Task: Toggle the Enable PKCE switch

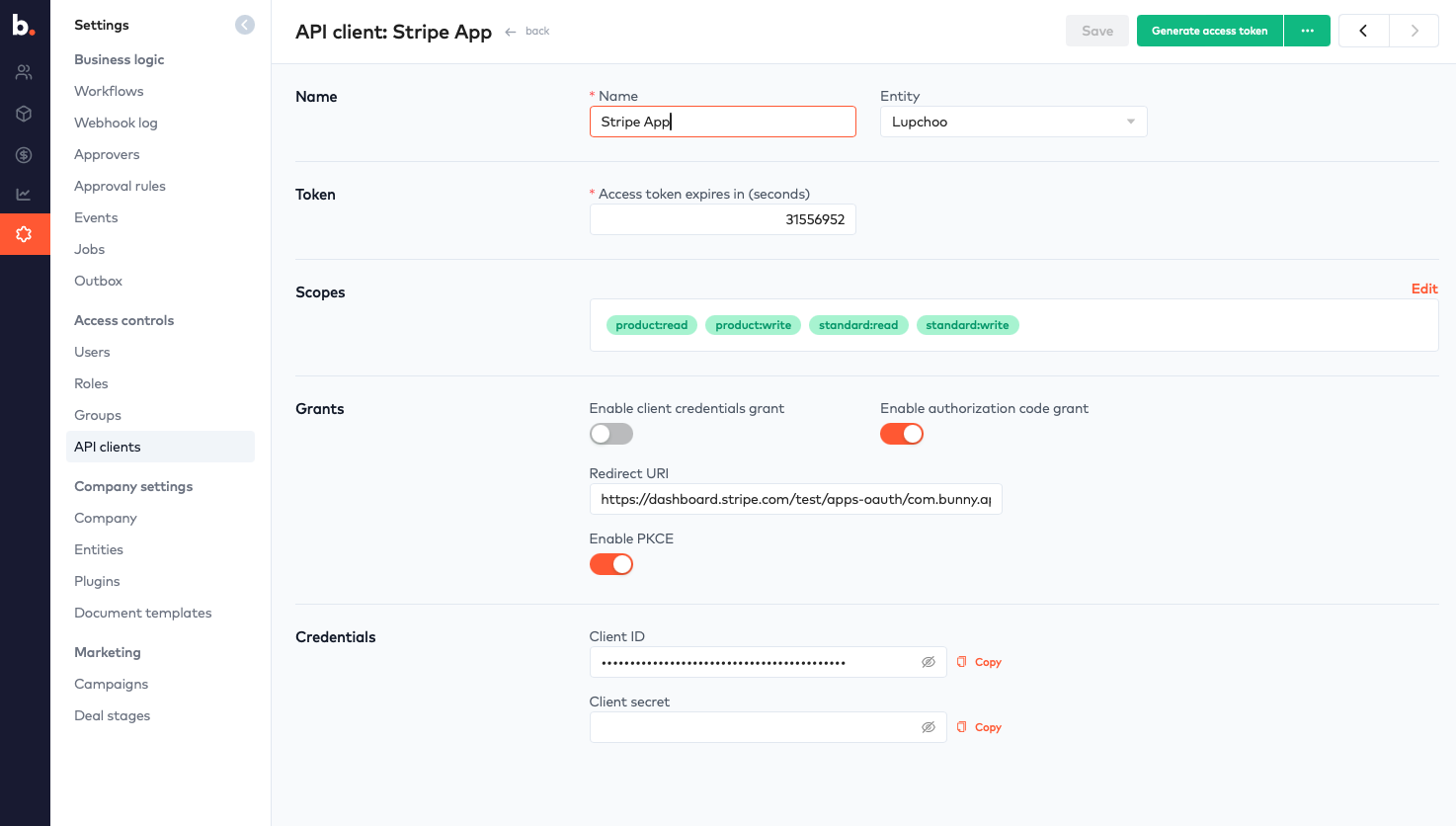Action: click(611, 564)
